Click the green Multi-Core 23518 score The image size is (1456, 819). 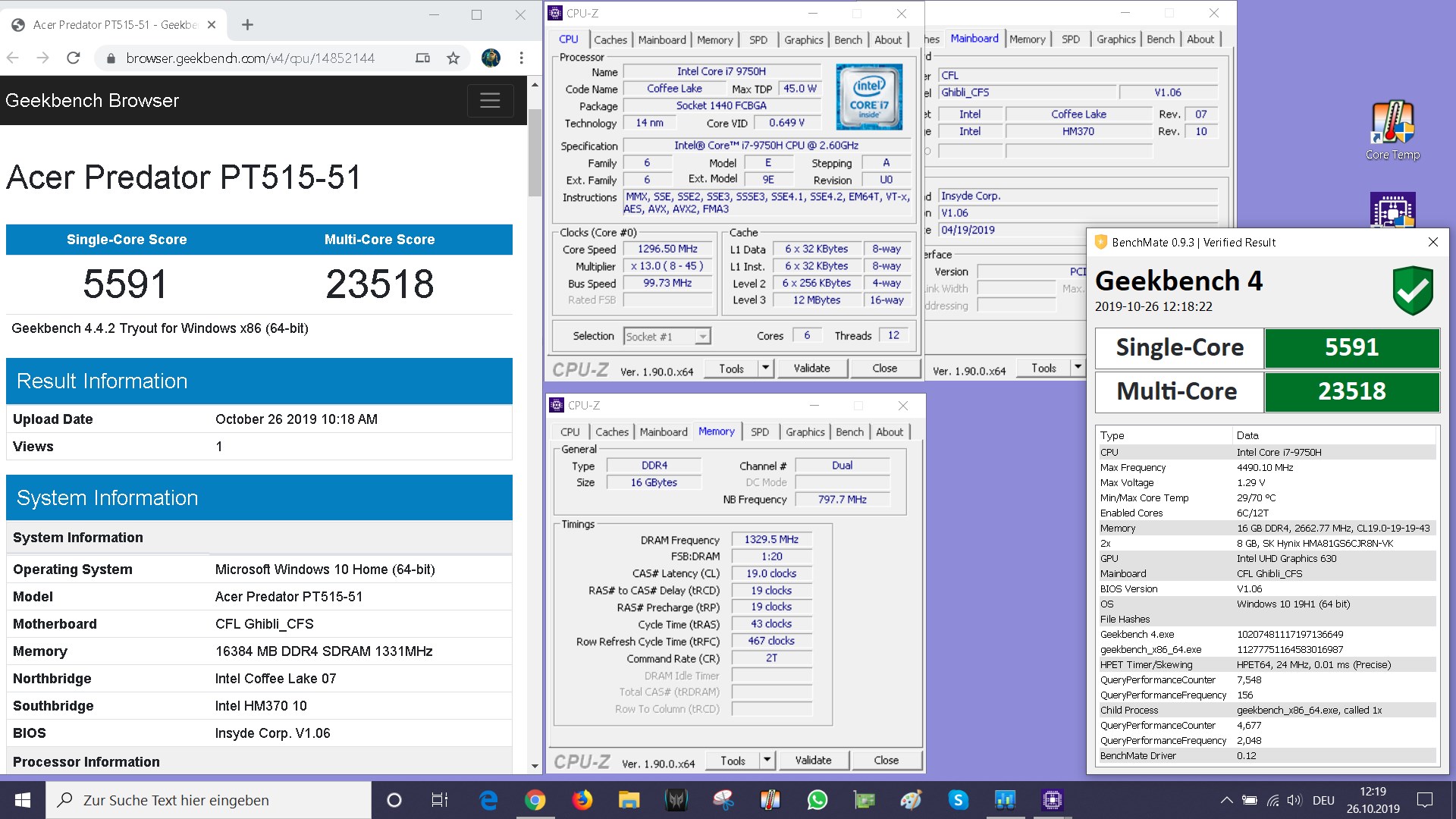pyautogui.click(x=1351, y=392)
